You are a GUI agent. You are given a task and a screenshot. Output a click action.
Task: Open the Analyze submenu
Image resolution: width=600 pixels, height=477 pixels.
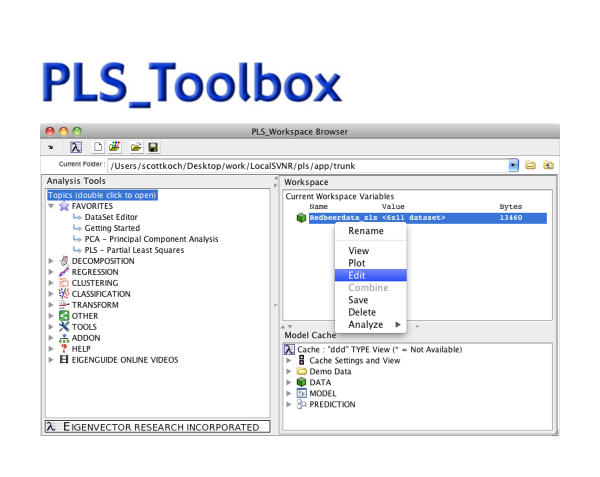370,324
